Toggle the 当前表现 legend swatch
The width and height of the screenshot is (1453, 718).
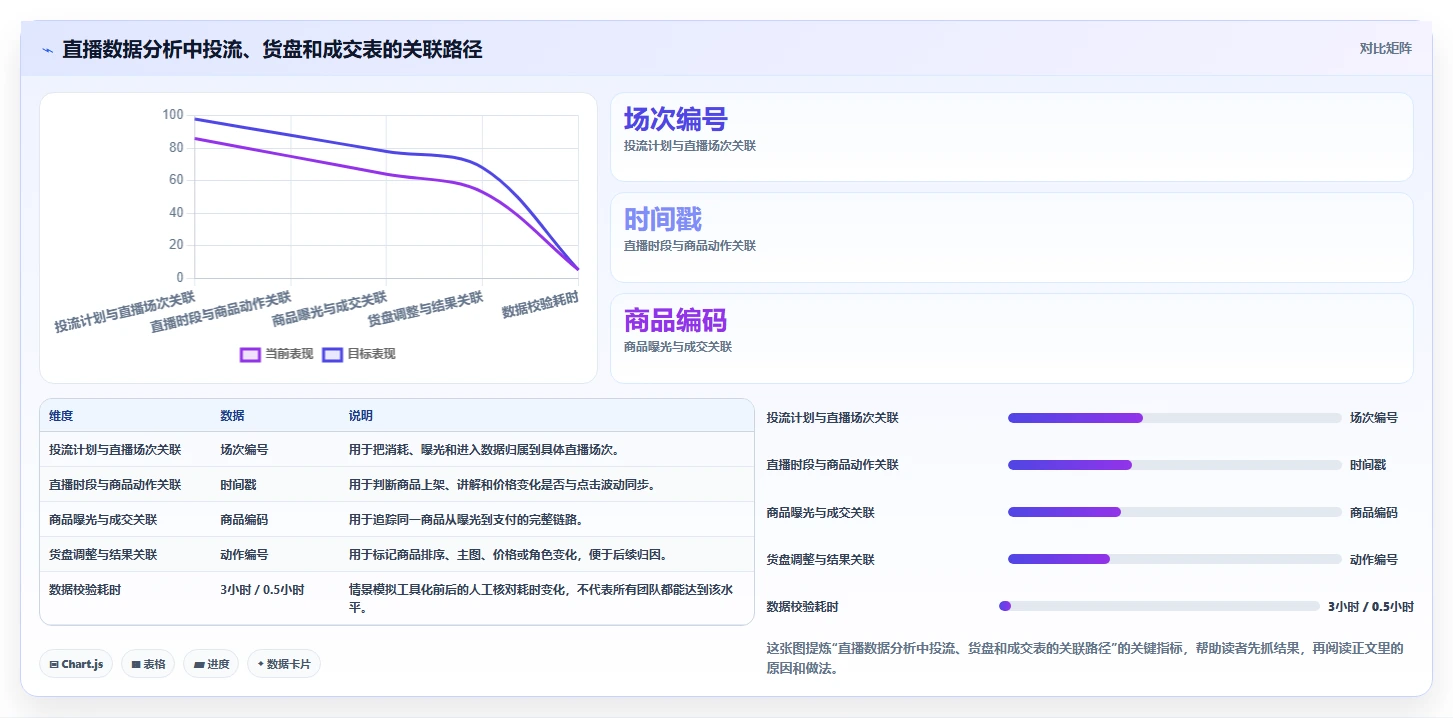(250, 354)
